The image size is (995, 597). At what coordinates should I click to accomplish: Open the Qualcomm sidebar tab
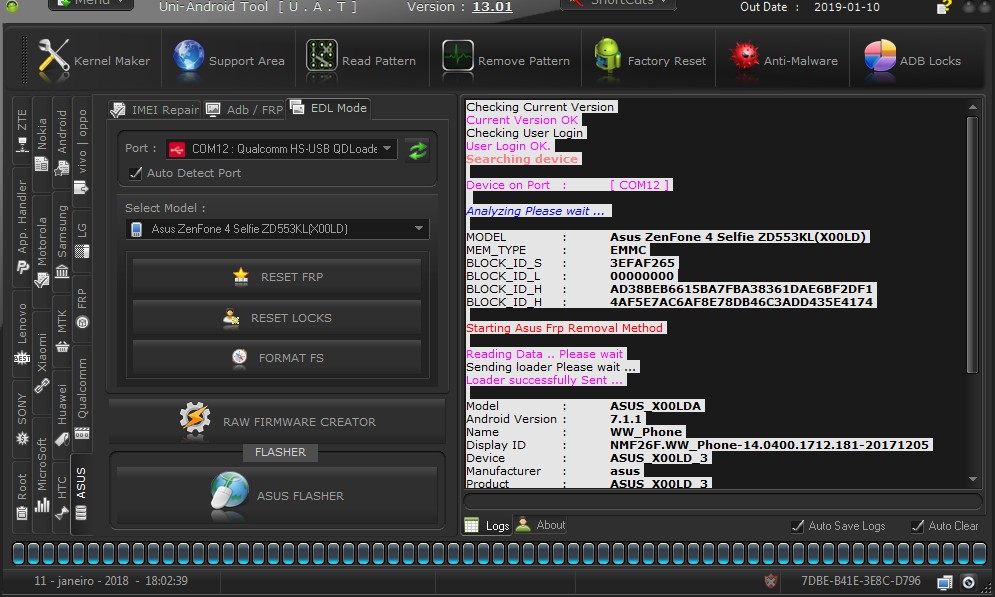82,398
